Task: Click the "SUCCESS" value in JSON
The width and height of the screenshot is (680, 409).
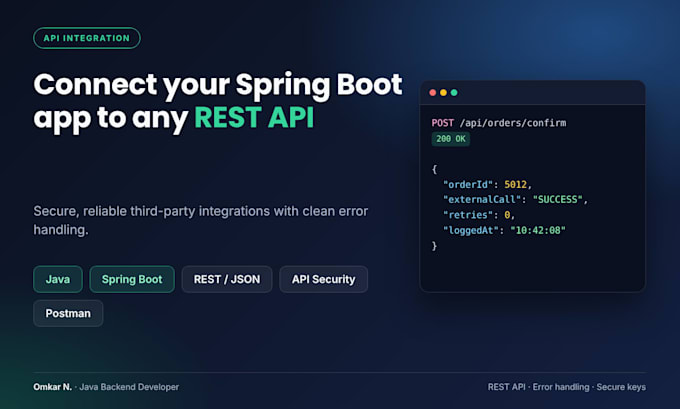Action: click(x=557, y=200)
